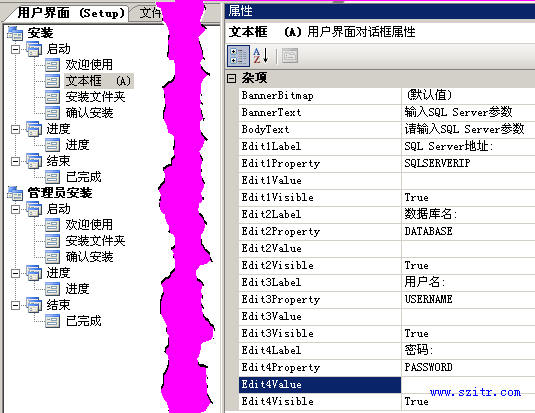Click the Edit4Label 密码: value

(x=419, y=350)
